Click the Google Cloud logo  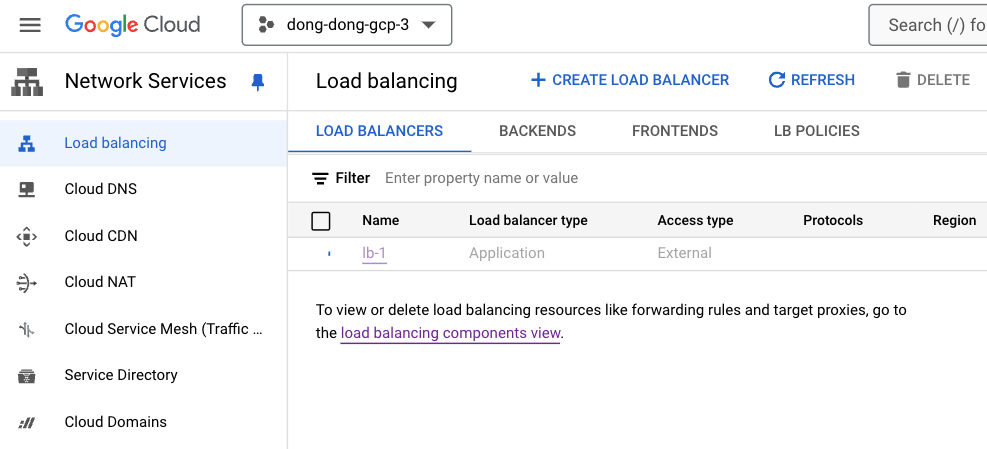pos(132,25)
